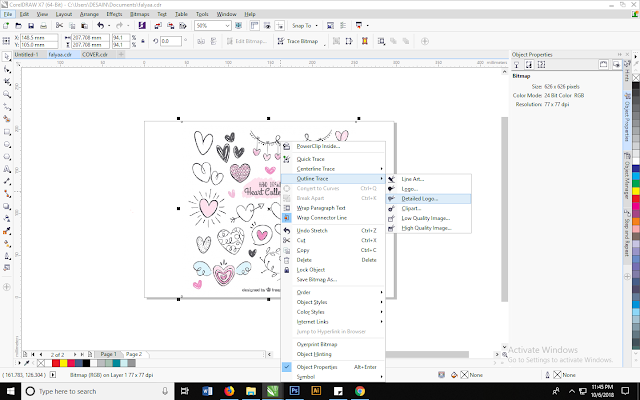The width and height of the screenshot is (640, 400).
Task: Open the zoom level 50% dropdown
Action: click(x=228, y=26)
